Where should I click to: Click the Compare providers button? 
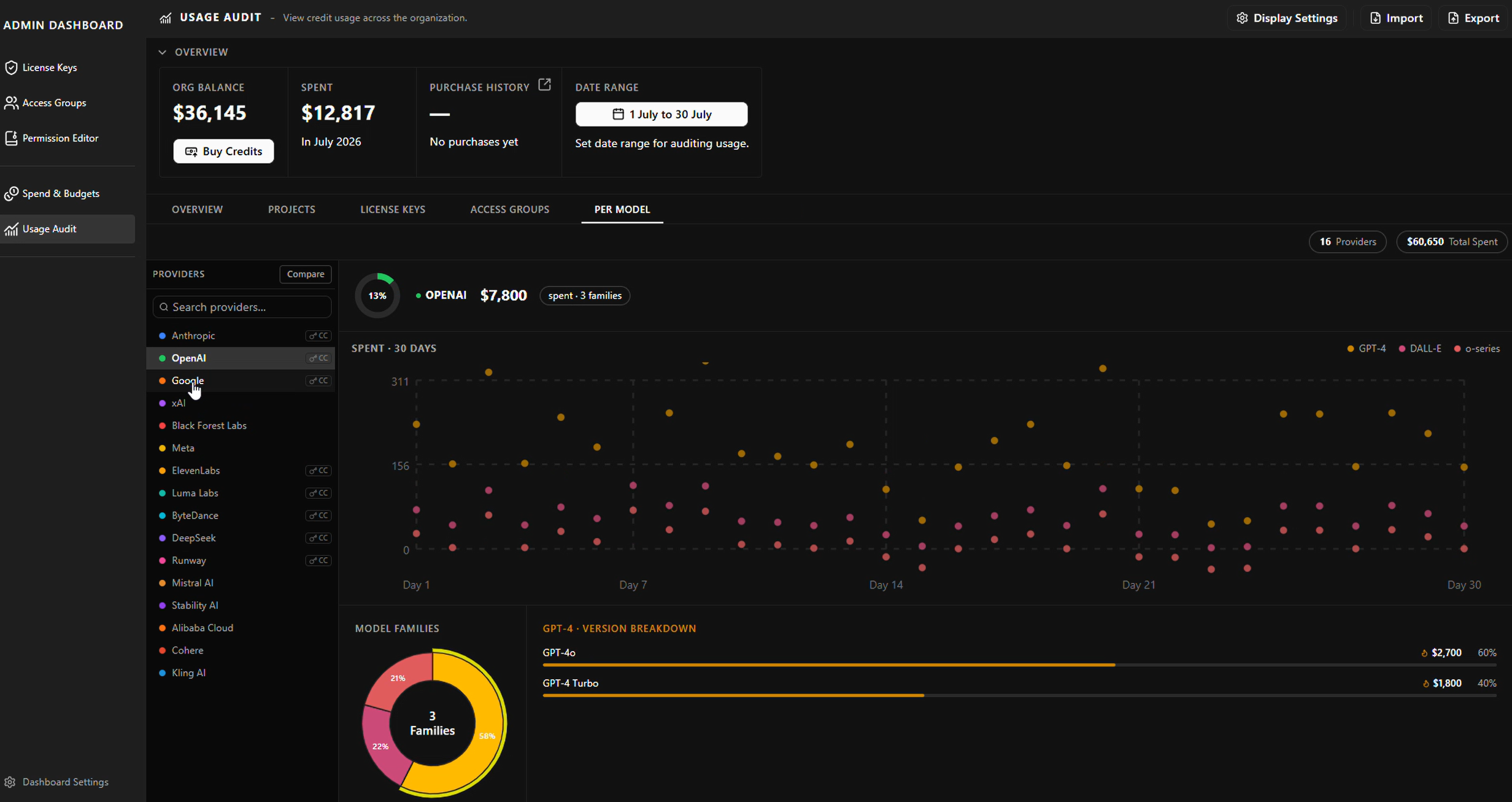coord(306,274)
